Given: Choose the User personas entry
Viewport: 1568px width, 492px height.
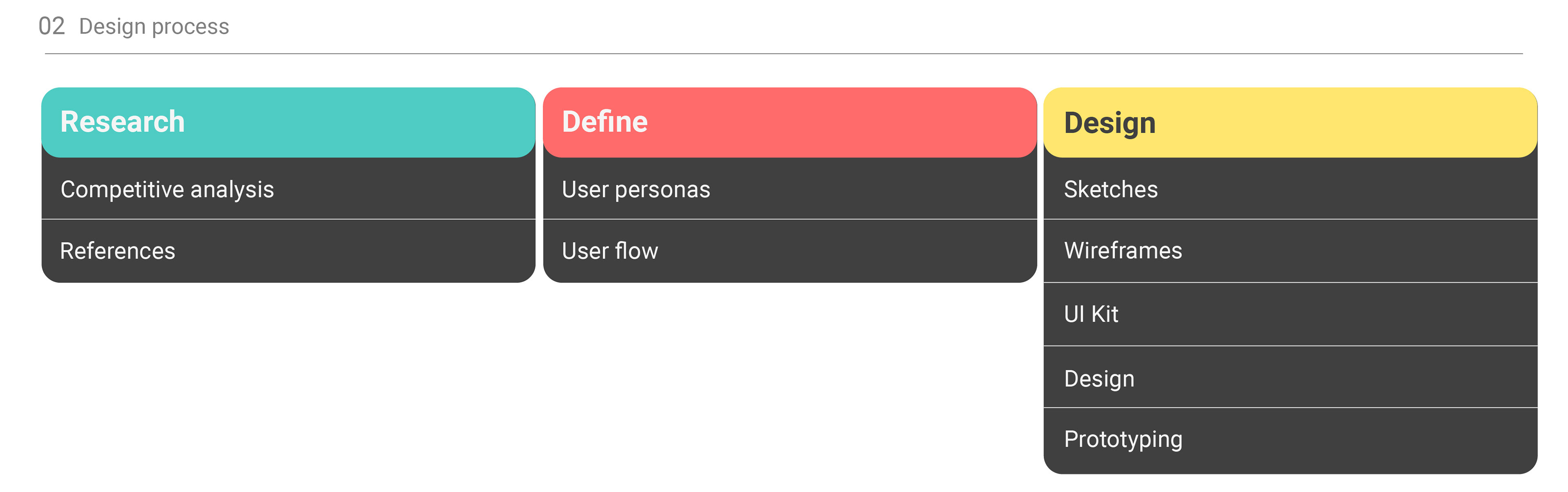Looking at the screenshot, I should 789,189.
